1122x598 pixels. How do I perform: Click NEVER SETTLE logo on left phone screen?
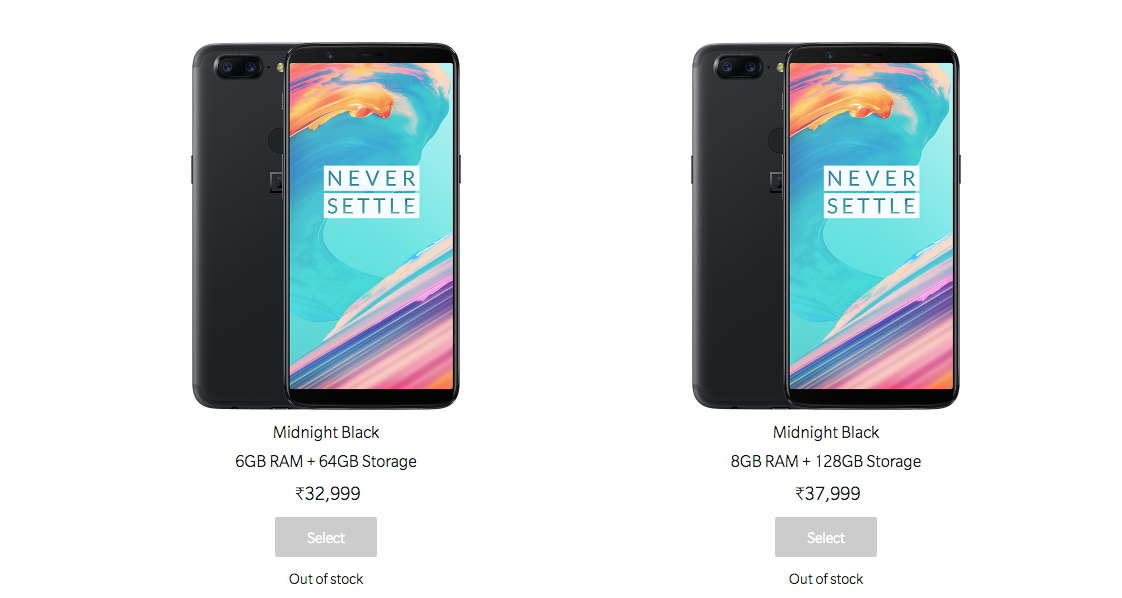tap(371, 192)
